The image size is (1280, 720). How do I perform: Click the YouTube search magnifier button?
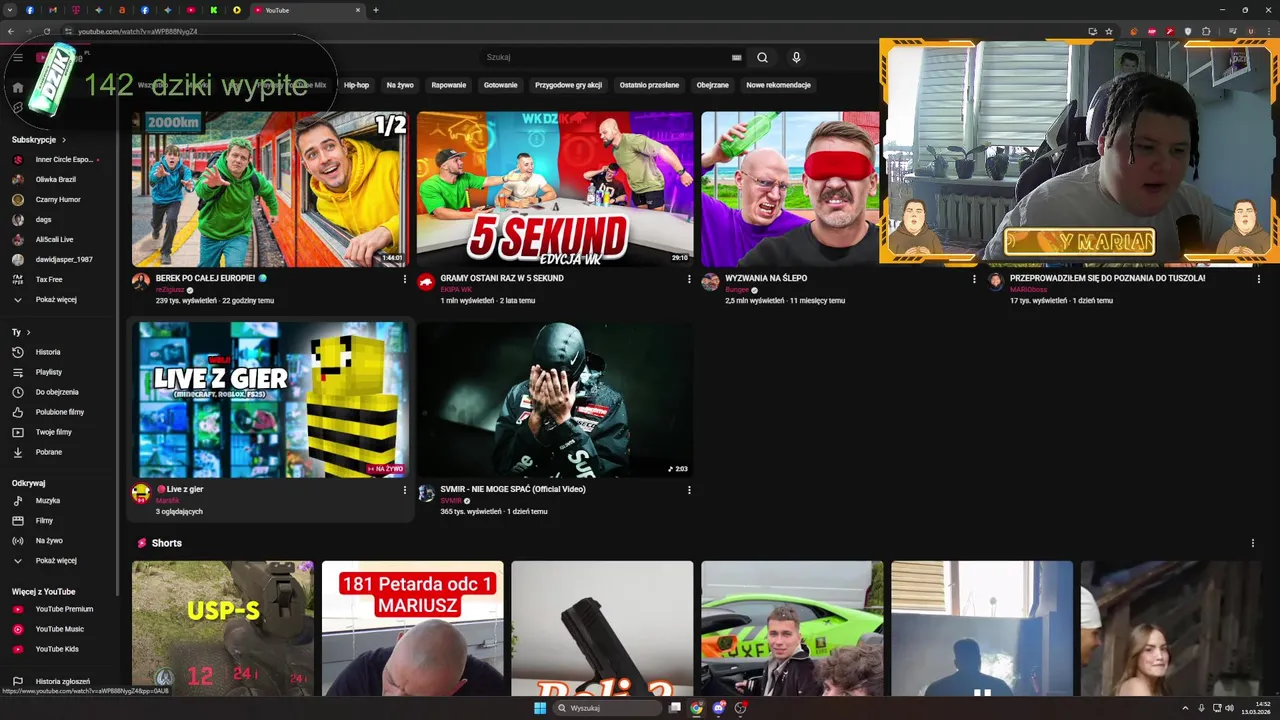click(762, 57)
